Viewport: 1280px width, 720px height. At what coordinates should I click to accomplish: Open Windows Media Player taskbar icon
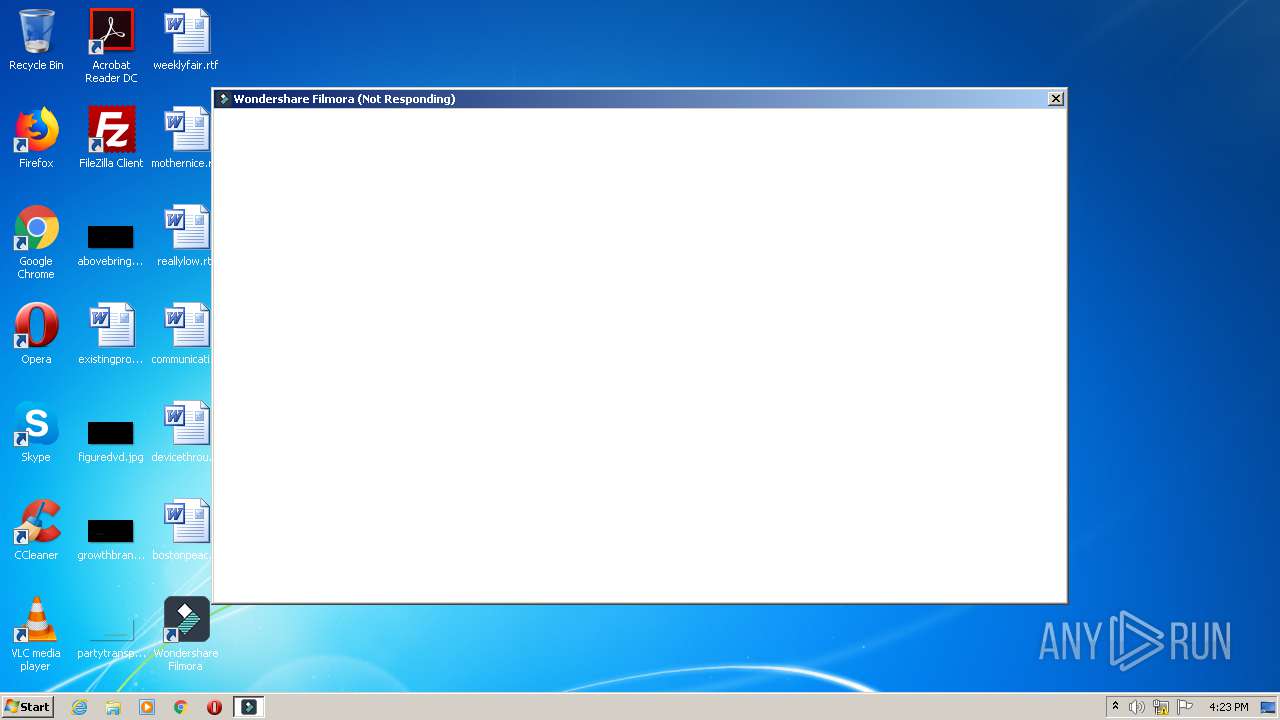[147, 707]
